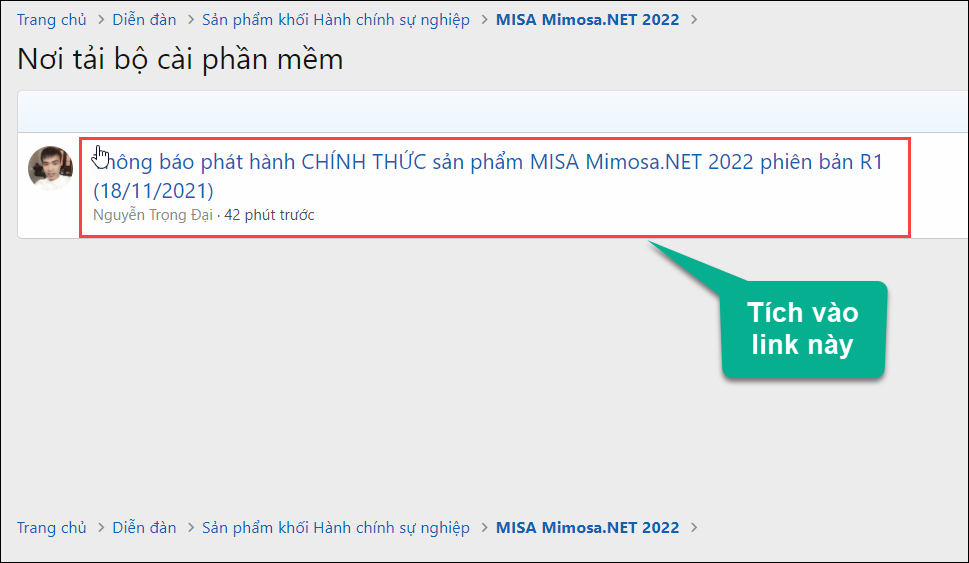Click chevron after top 'Trang chủ' breadcrumb

pyautogui.click(x=101, y=20)
